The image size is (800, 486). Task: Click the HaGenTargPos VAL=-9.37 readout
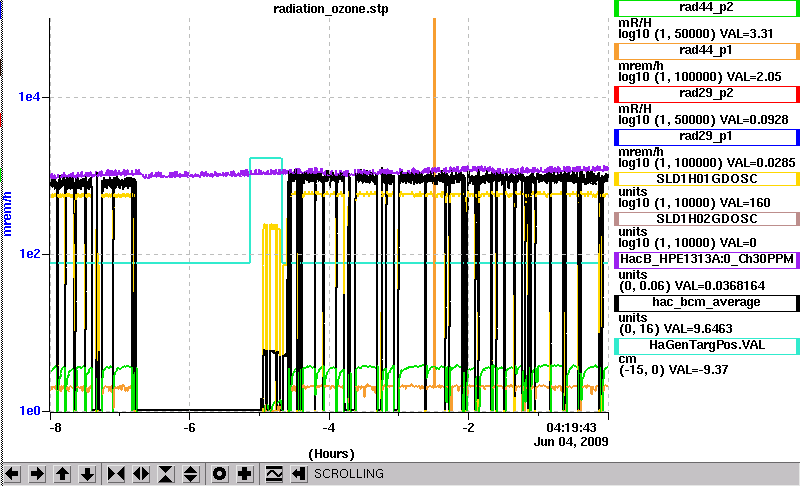click(699, 370)
